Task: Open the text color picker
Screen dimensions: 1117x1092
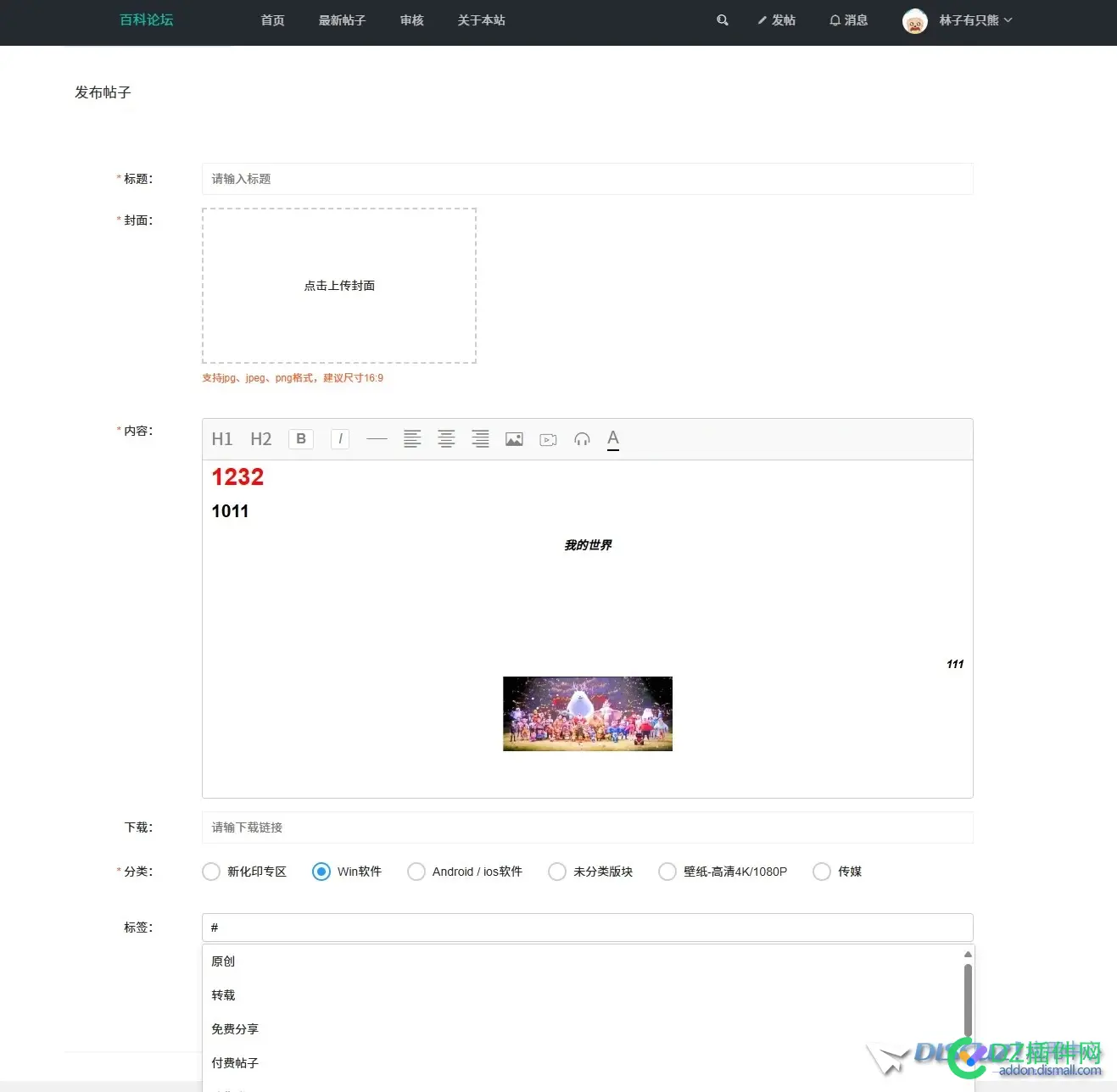Action: coord(613,439)
